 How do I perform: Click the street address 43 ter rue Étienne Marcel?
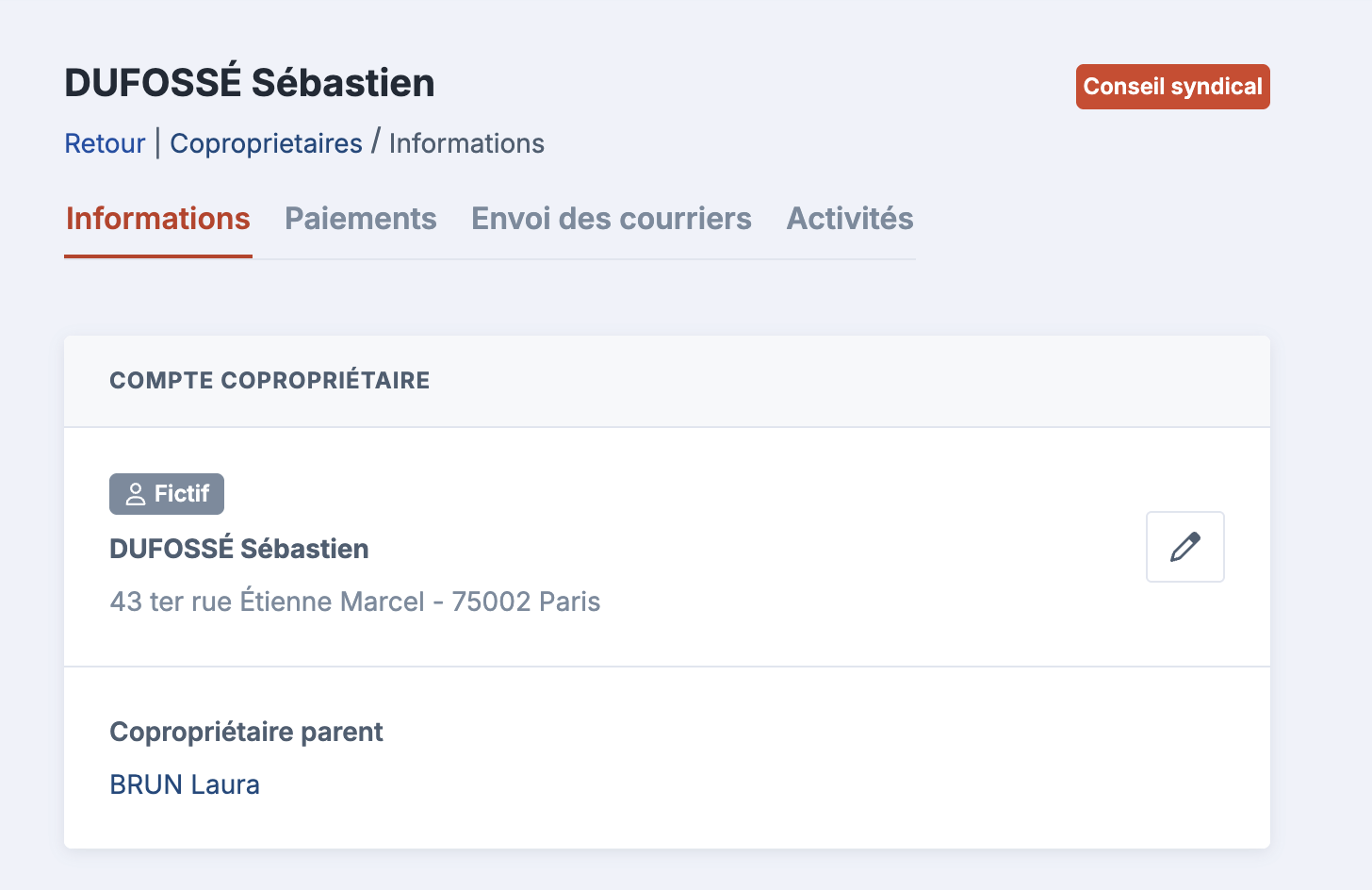point(268,602)
